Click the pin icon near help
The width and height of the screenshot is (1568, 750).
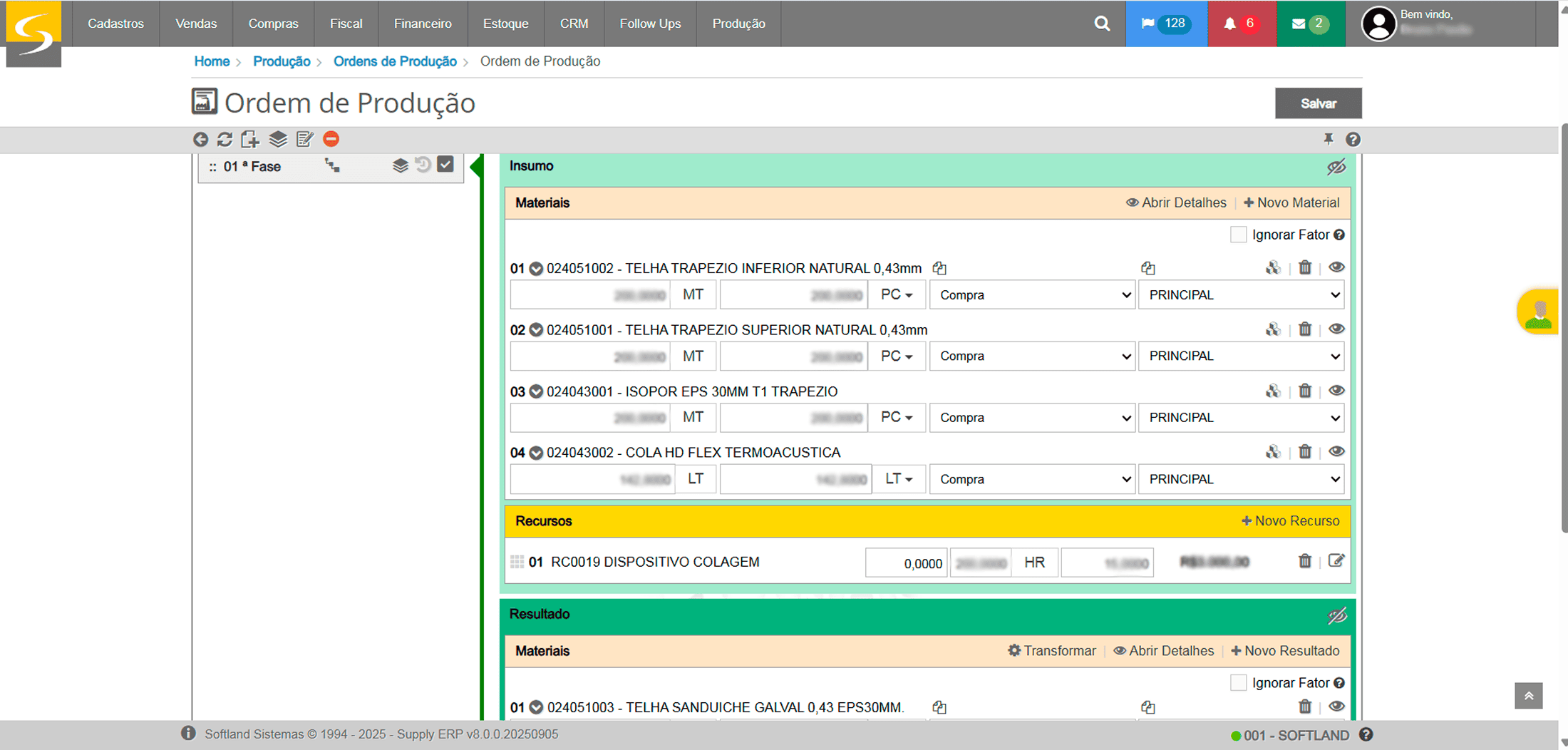pyautogui.click(x=1328, y=139)
